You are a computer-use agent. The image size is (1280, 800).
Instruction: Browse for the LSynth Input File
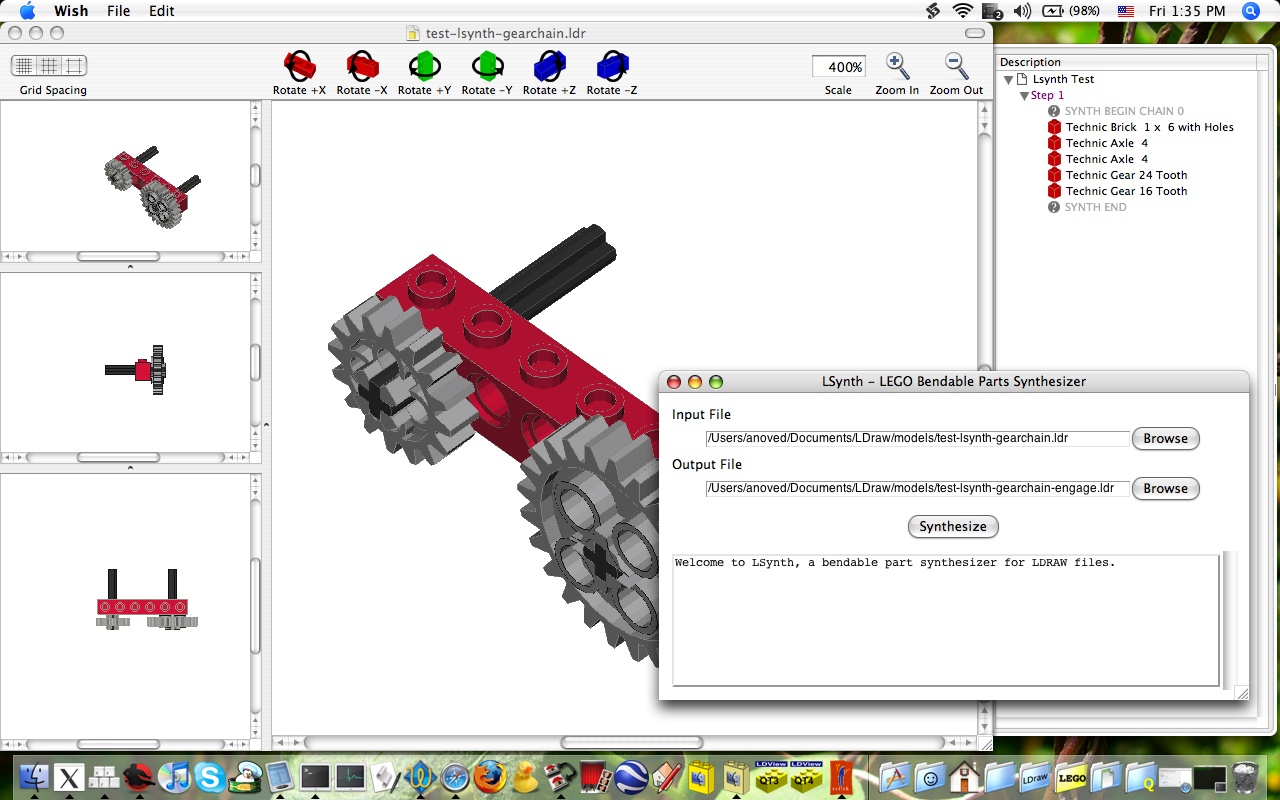click(1165, 438)
